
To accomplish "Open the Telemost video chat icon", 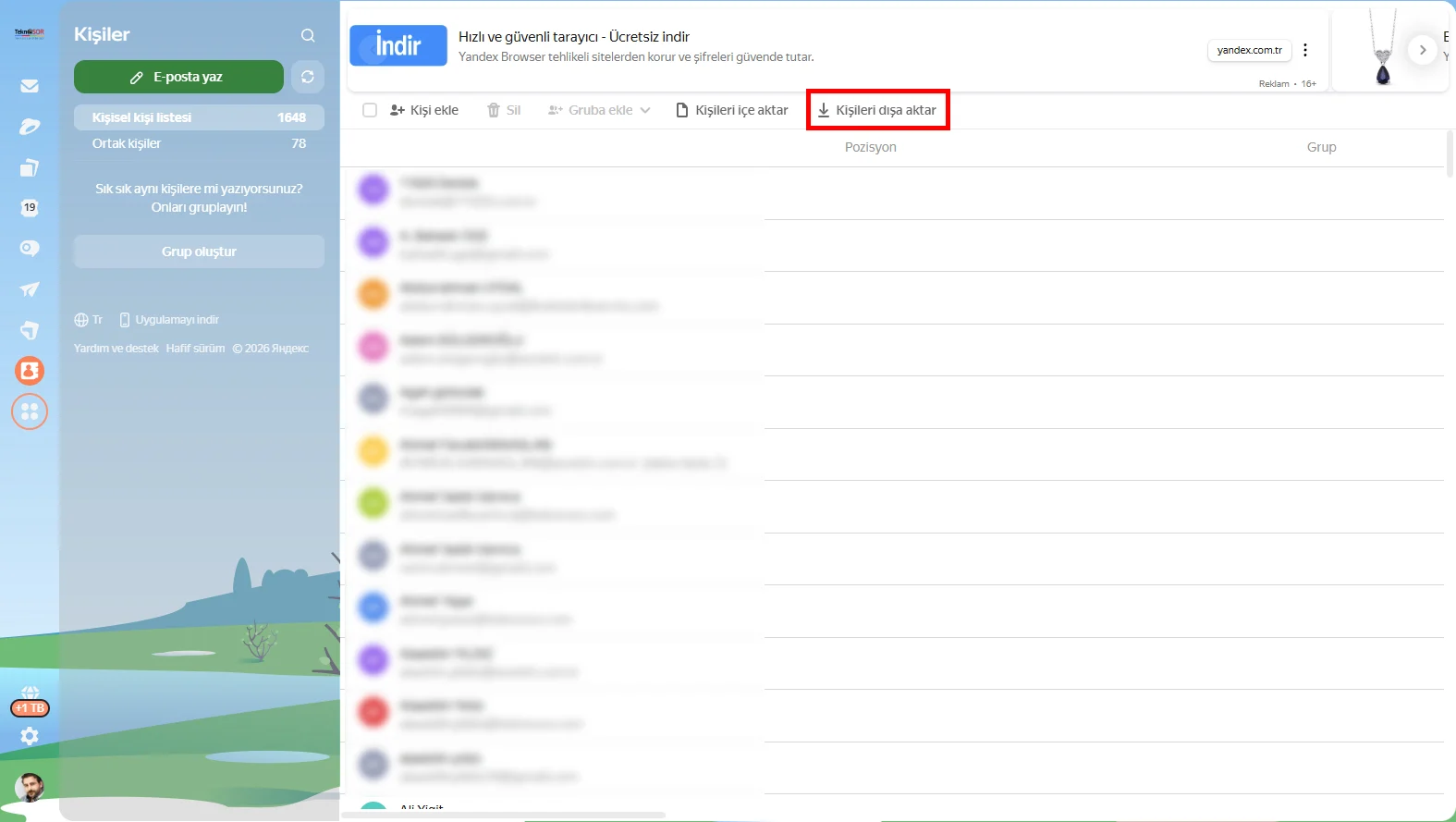I will click(30, 249).
